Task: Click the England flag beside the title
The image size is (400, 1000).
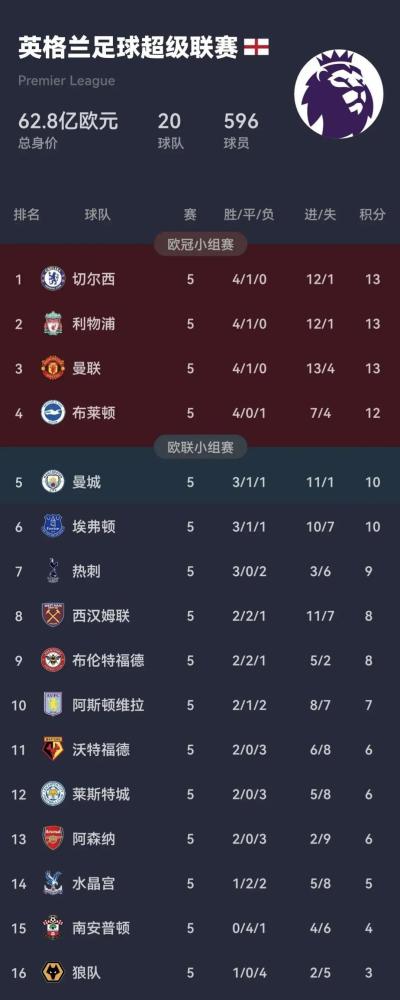Action: click(x=256, y=47)
